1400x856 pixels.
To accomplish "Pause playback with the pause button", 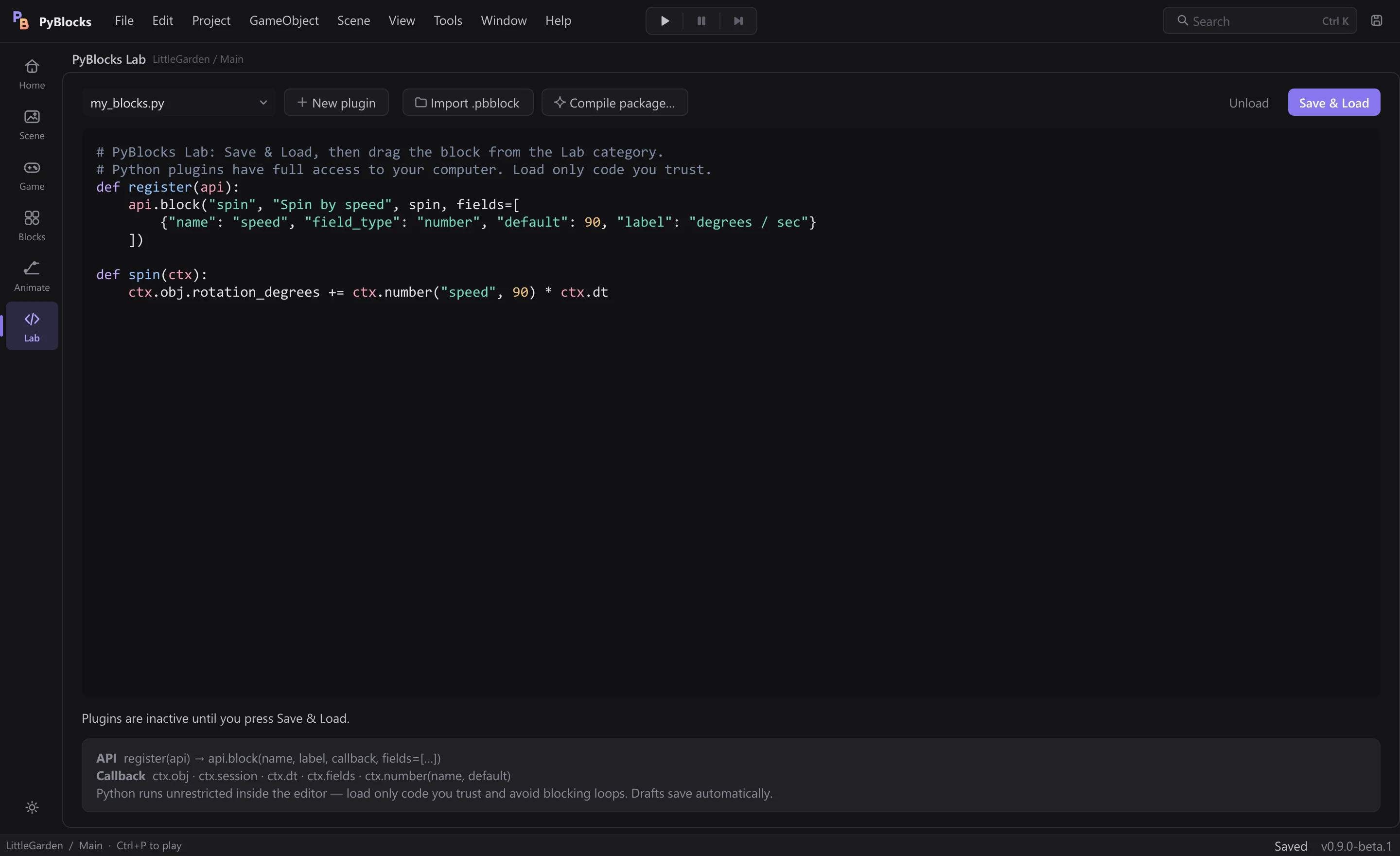I will (701, 21).
